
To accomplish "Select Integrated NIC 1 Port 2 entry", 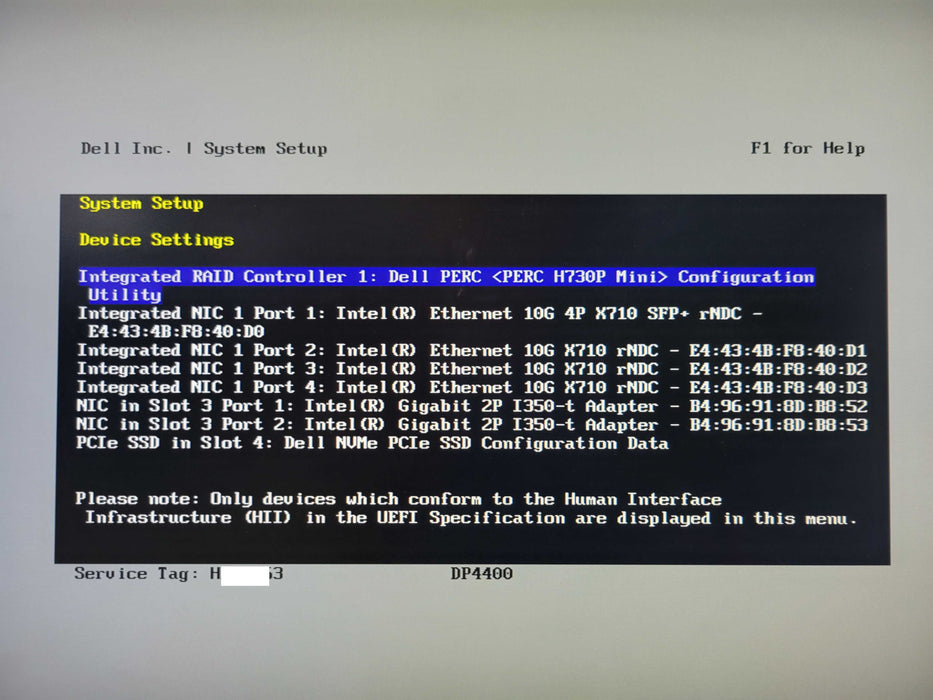I will tap(472, 350).
